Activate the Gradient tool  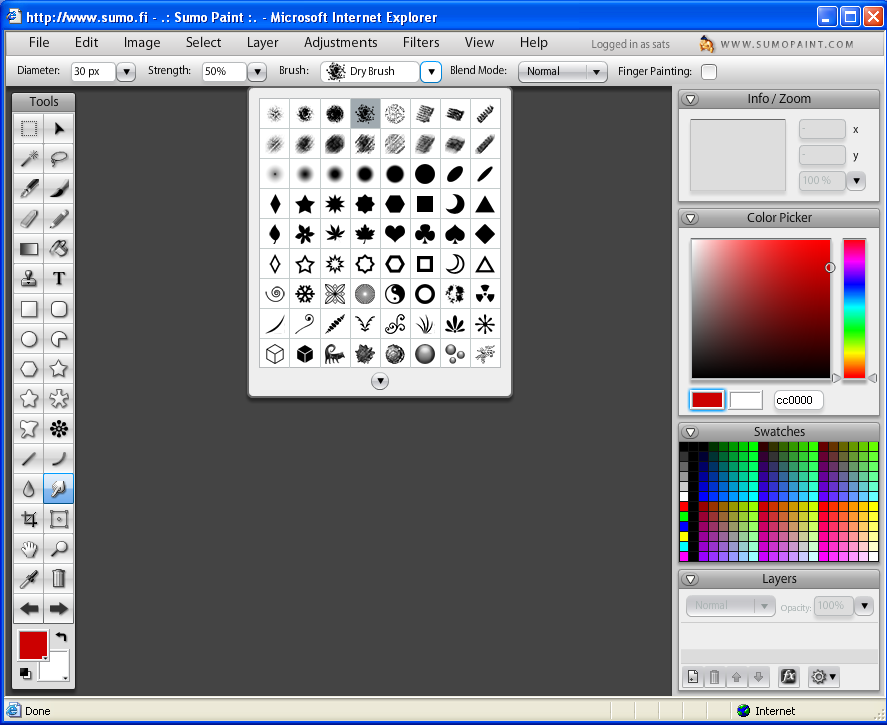(29, 248)
